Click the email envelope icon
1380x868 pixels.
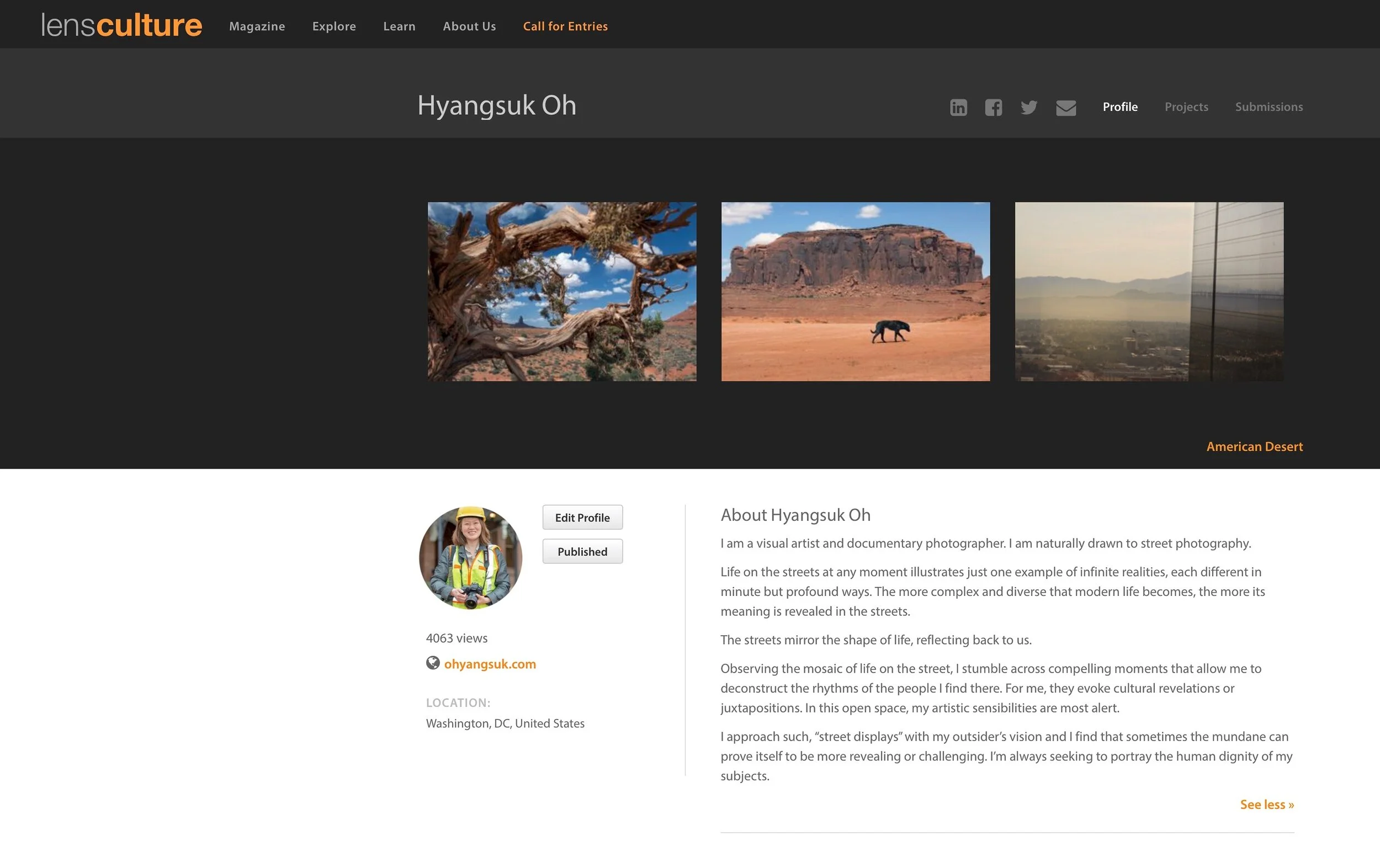coord(1065,108)
